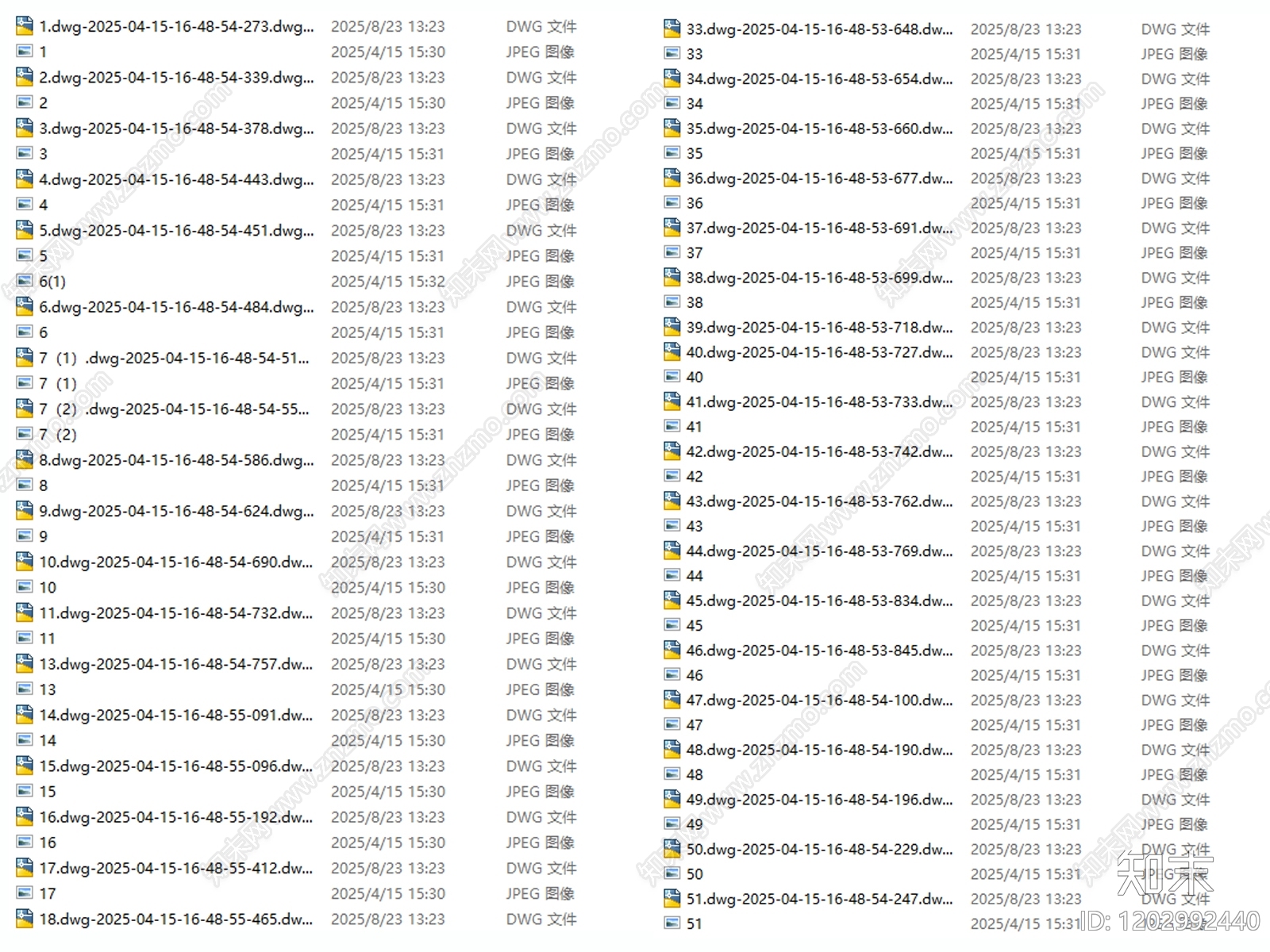This screenshot has width=1270, height=952.
Task: Click the JPEG icon next to file 50
Action: point(672,873)
